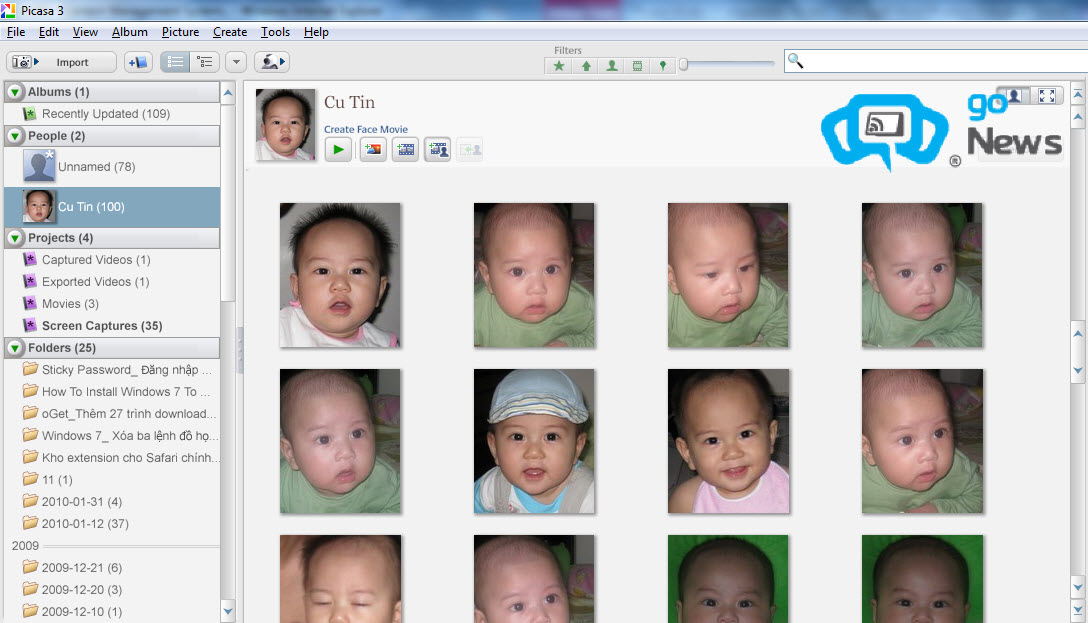Click the Movies project icon

coord(29,303)
